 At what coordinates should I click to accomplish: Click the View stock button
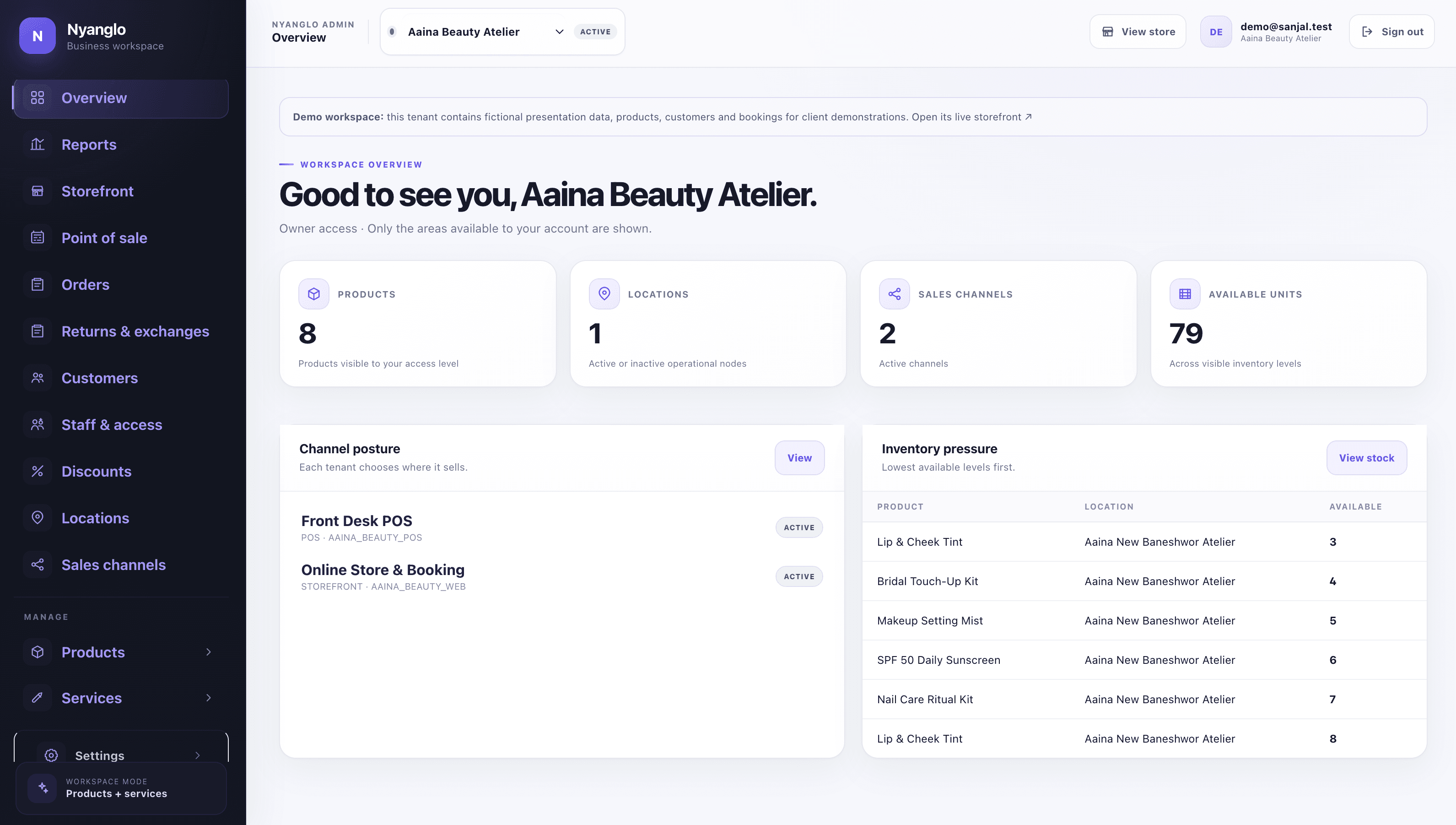click(1366, 458)
